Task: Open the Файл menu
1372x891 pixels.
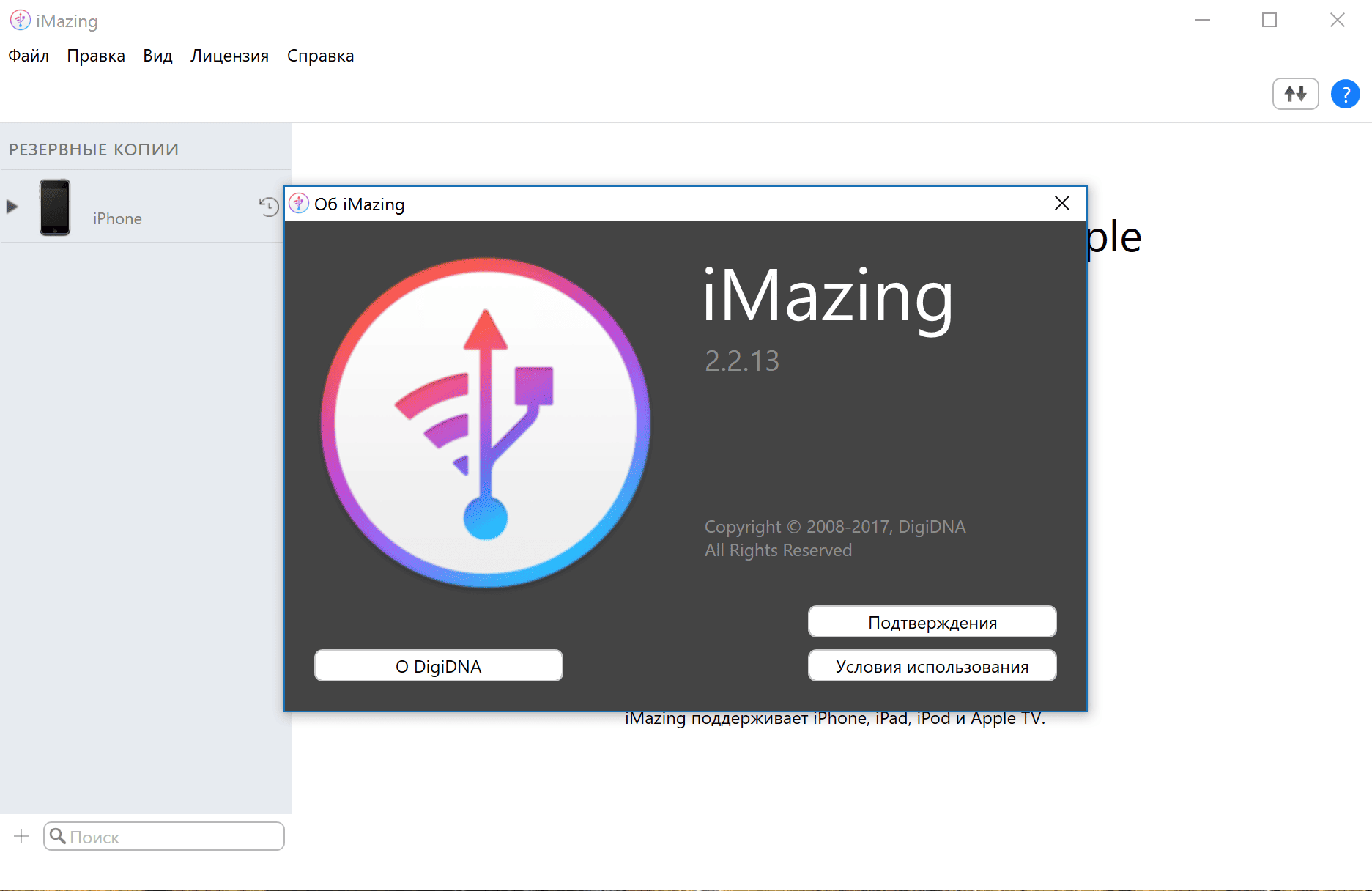Action: (x=29, y=56)
